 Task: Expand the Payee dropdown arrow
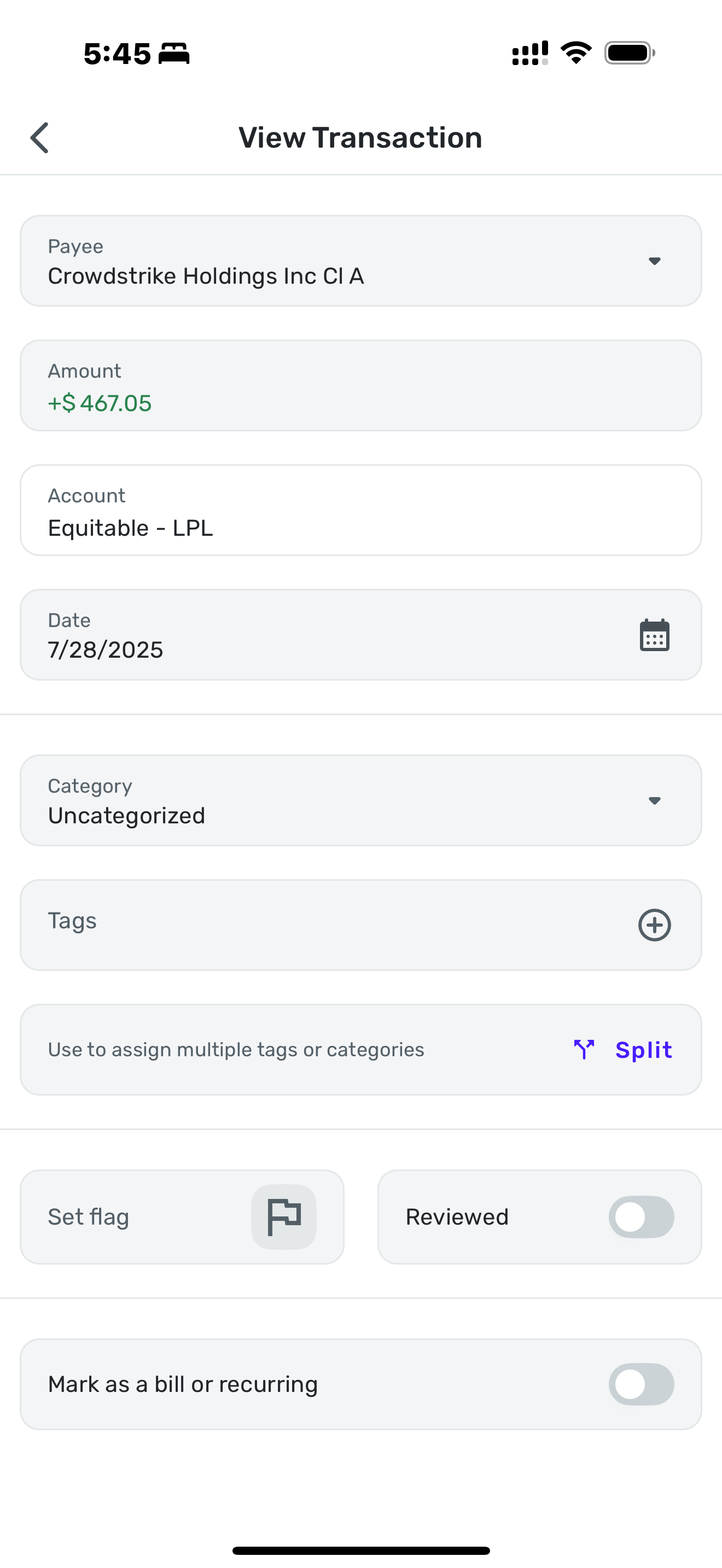pyautogui.click(x=654, y=261)
